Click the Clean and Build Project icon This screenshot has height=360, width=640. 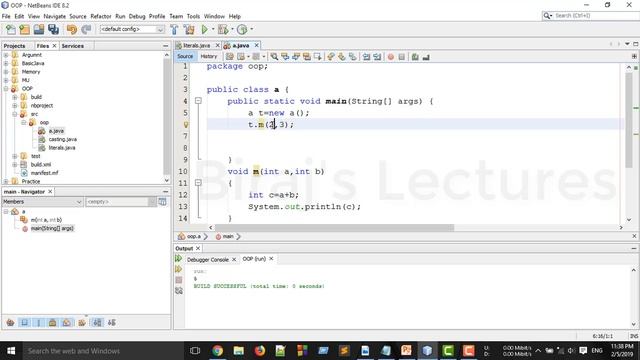coord(189,29)
